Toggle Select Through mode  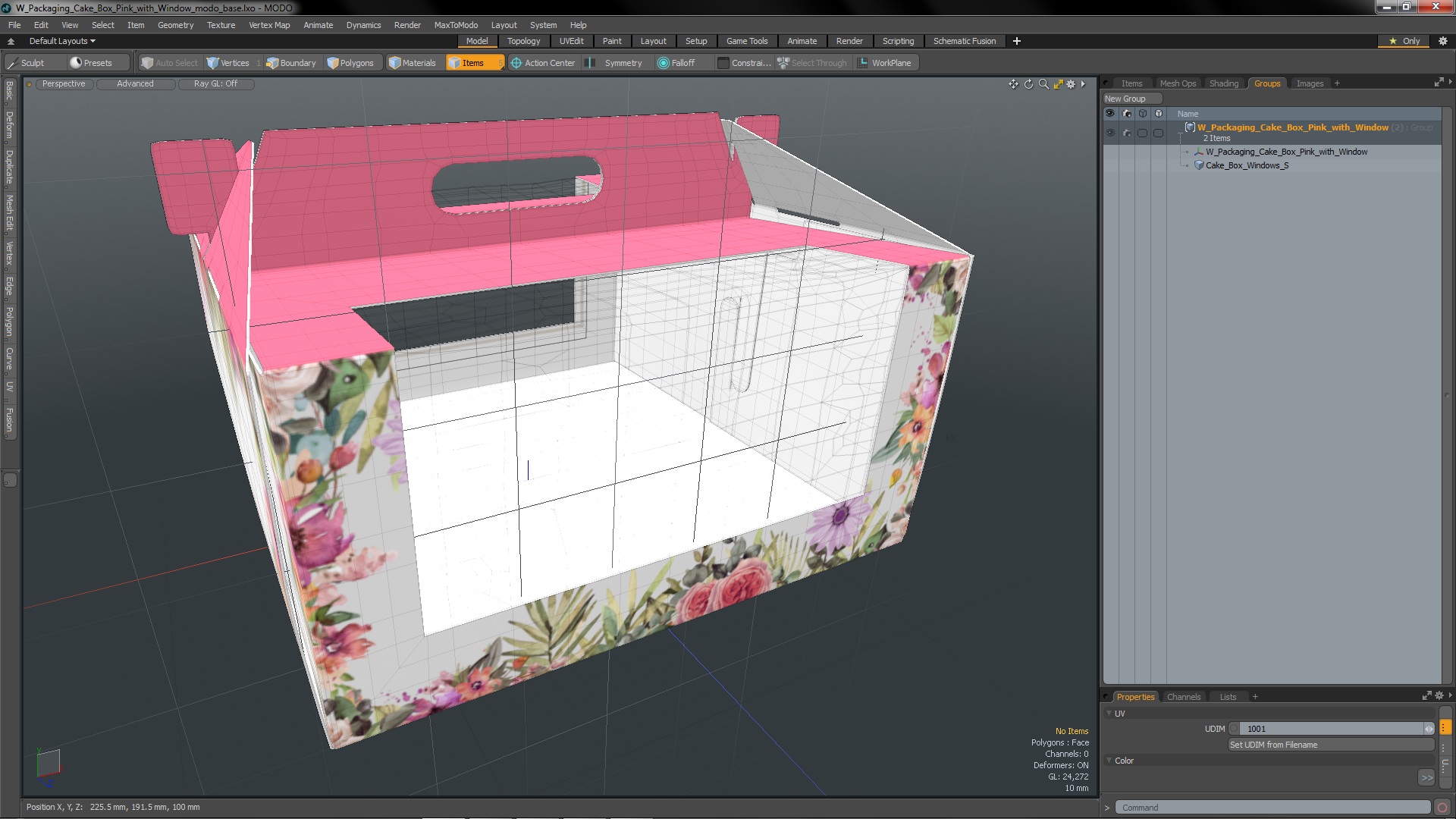point(812,63)
